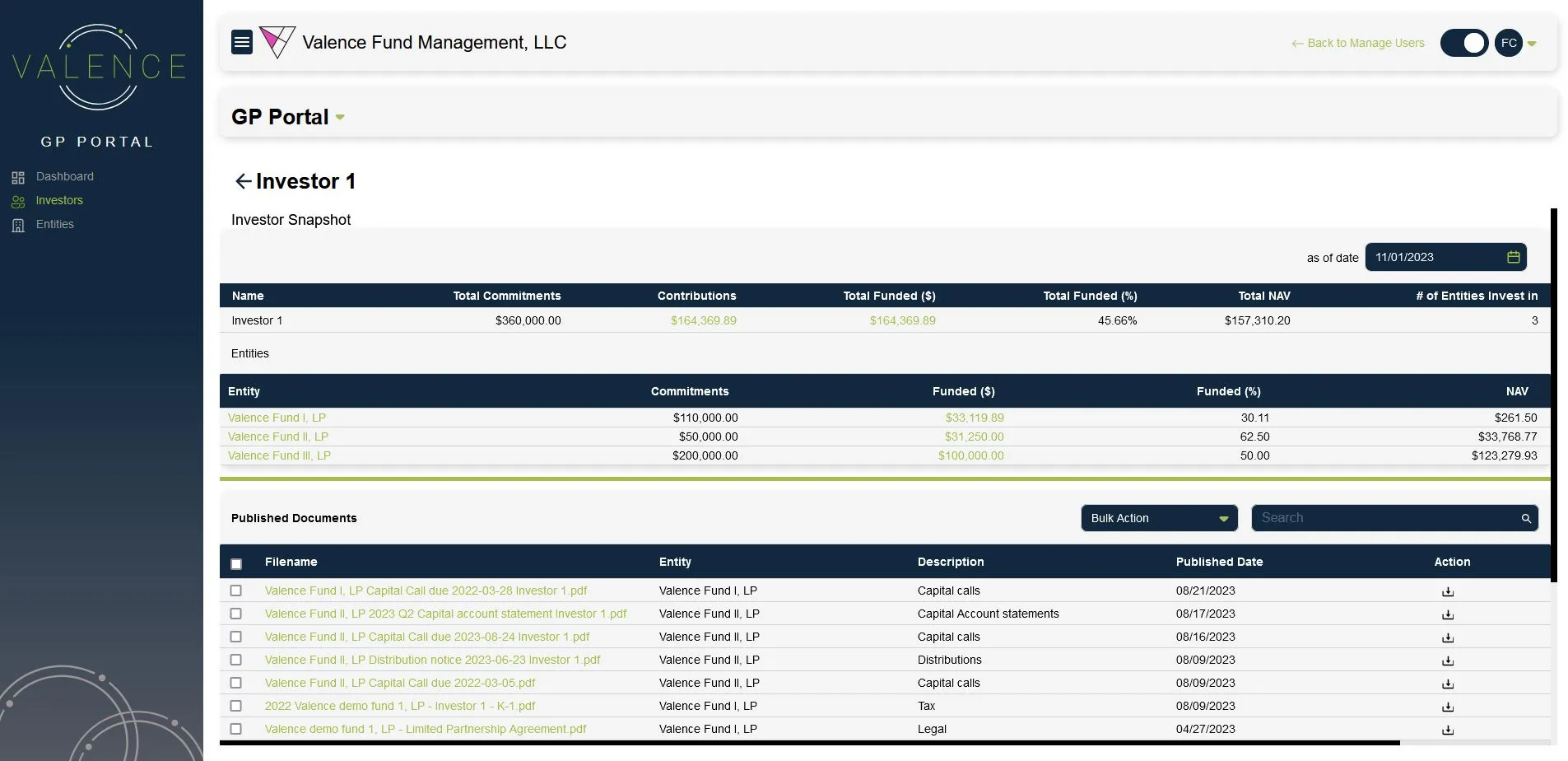The height and width of the screenshot is (761, 1568).
Task: Click the documents Search field
Action: coord(1383,518)
